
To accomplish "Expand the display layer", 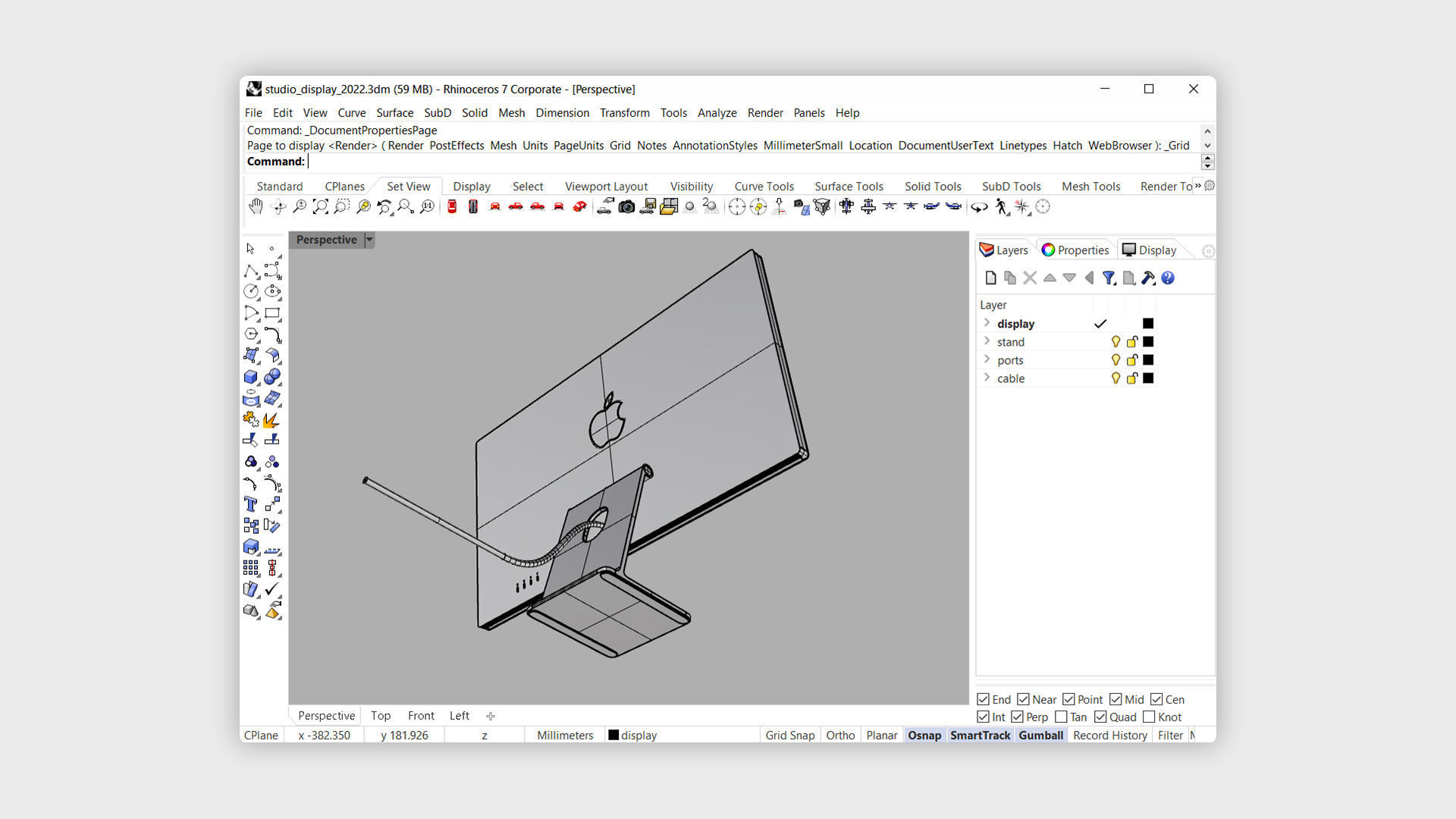I will click(x=987, y=323).
